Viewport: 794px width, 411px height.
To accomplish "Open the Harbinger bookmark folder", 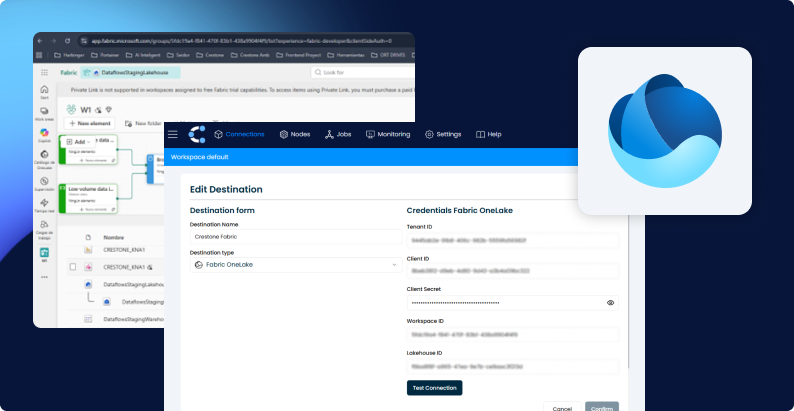I will tap(69, 55).
